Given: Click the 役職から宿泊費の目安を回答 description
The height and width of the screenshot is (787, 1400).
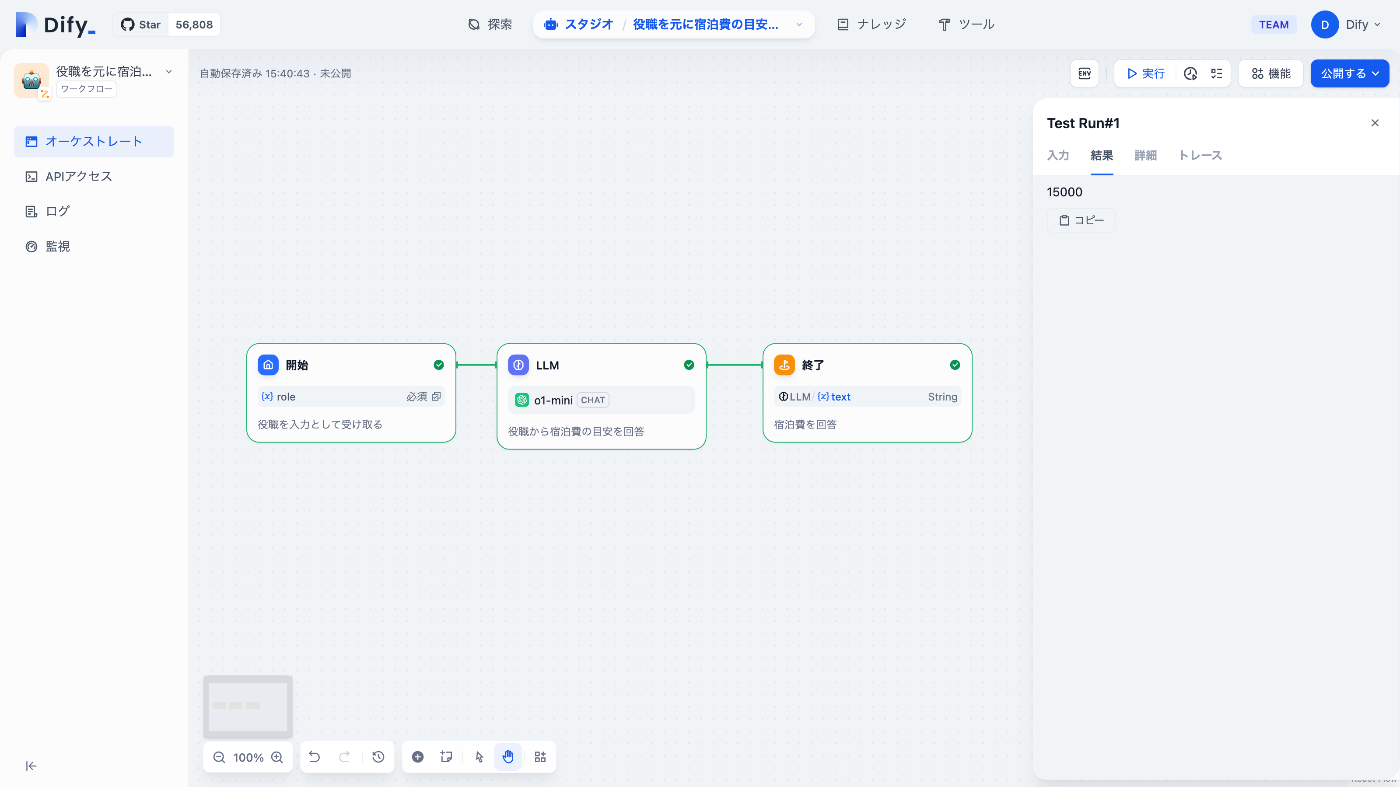Looking at the screenshot, I should click(x=576, y=432).
